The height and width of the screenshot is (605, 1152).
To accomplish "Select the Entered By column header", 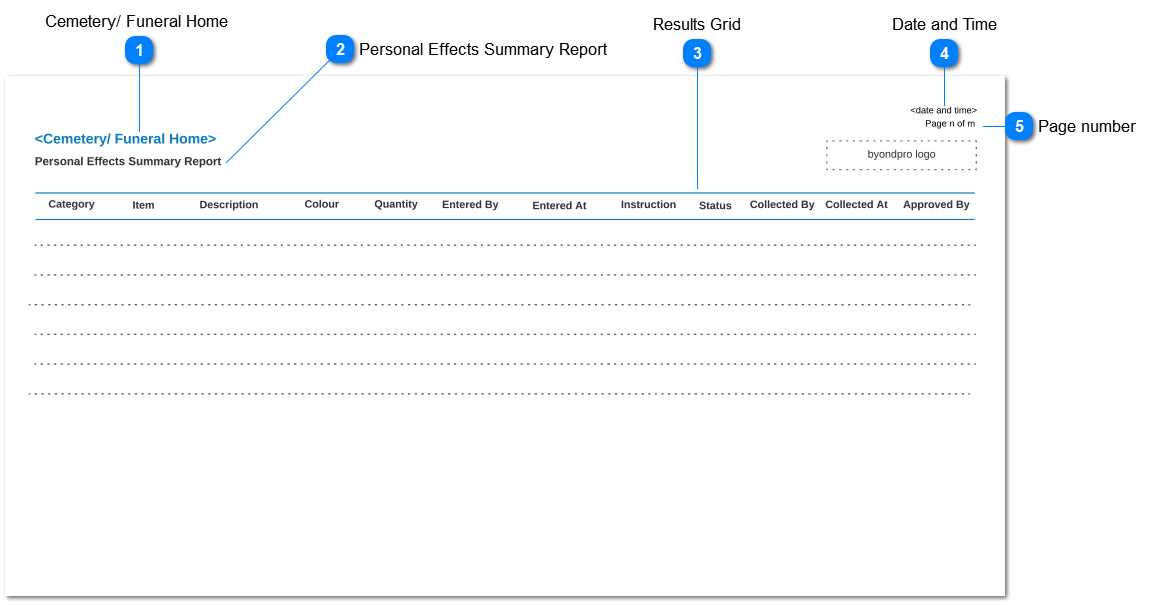I will pos(470,204).
